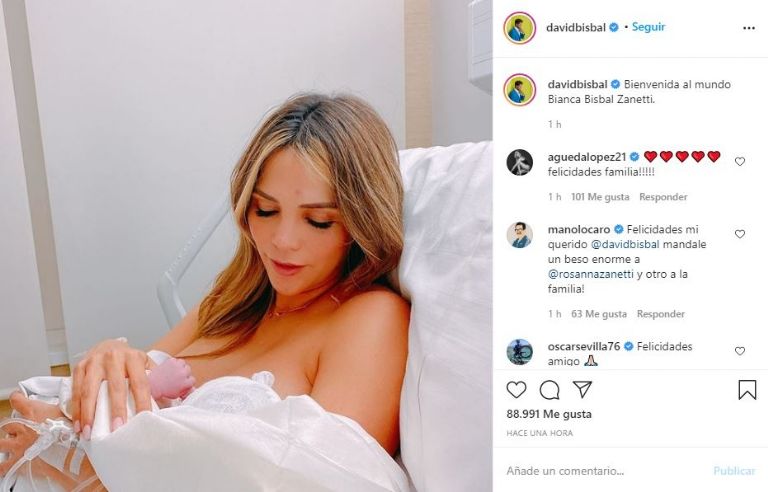Screen dimensions: 768x492
Task: Like oscarsevilla76's comment heart
Action: tap(740, 351)
